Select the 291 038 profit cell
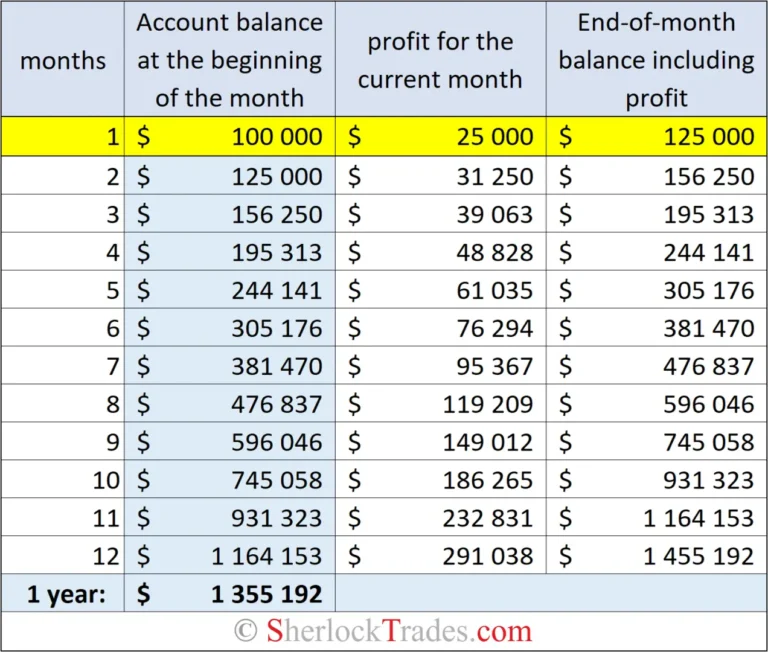The image size is (768, 652). [x=488, y=556]
